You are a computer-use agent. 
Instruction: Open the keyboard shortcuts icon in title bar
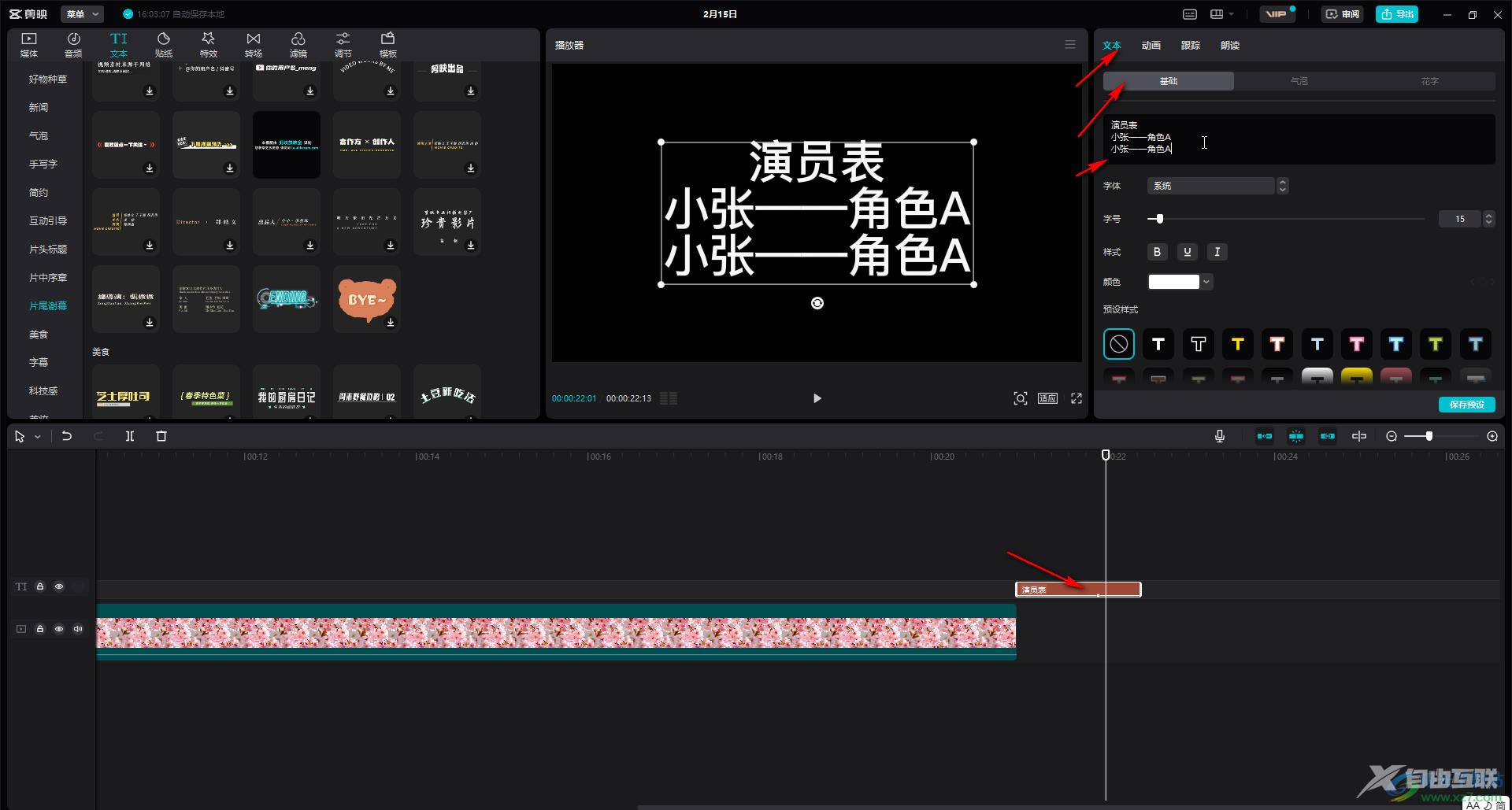[x=1190, y=14]
